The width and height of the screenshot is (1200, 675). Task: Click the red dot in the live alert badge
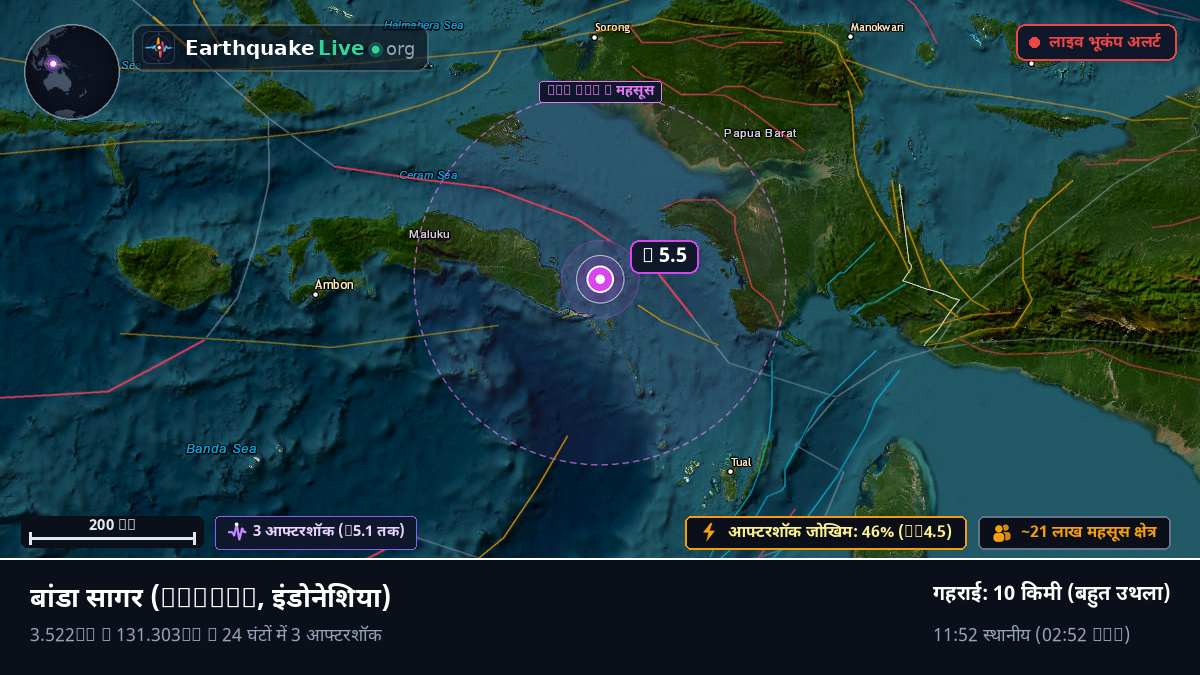coord(1035,43)
